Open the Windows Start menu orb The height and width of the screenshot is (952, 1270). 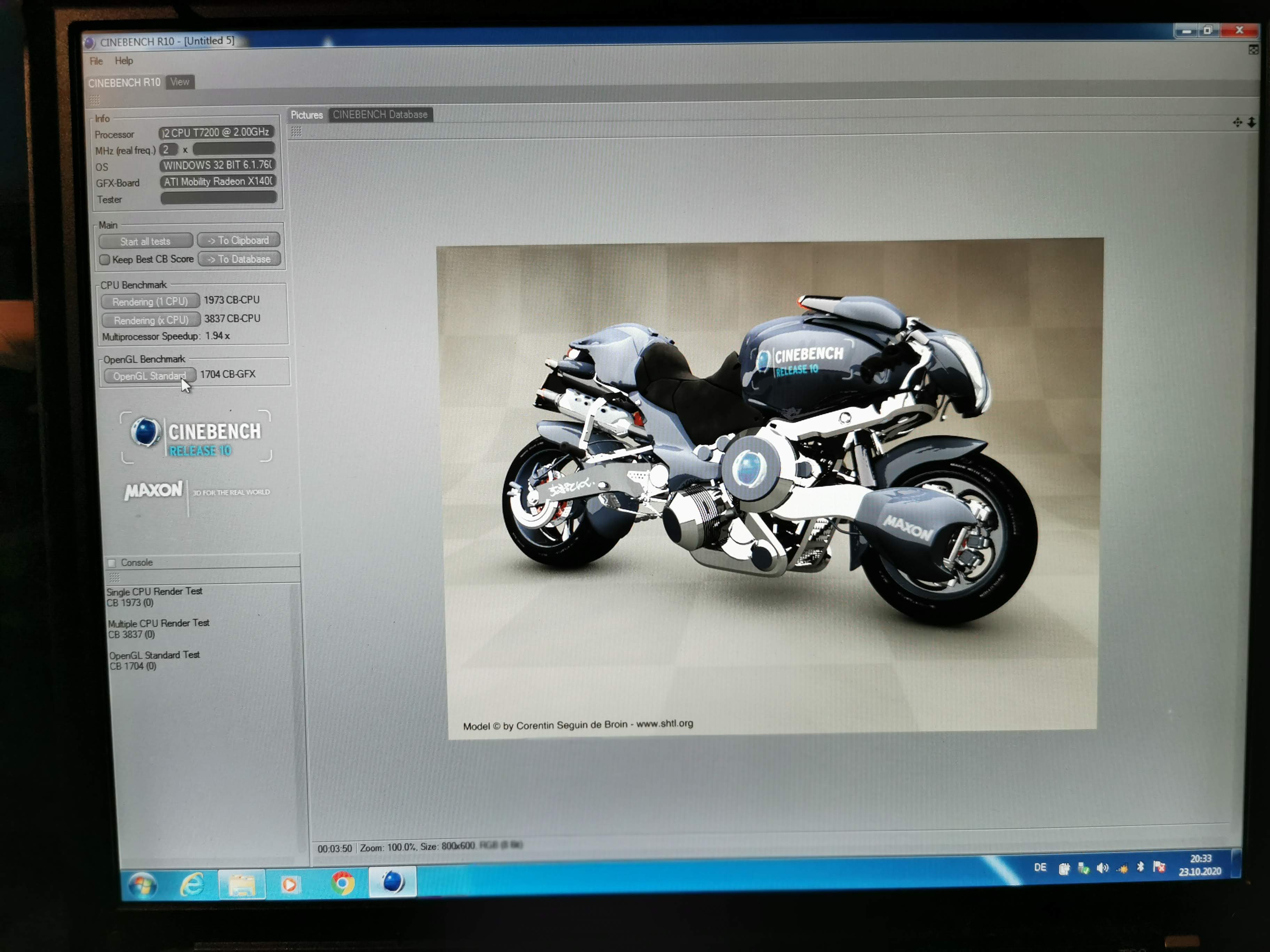tap(142, 886)
